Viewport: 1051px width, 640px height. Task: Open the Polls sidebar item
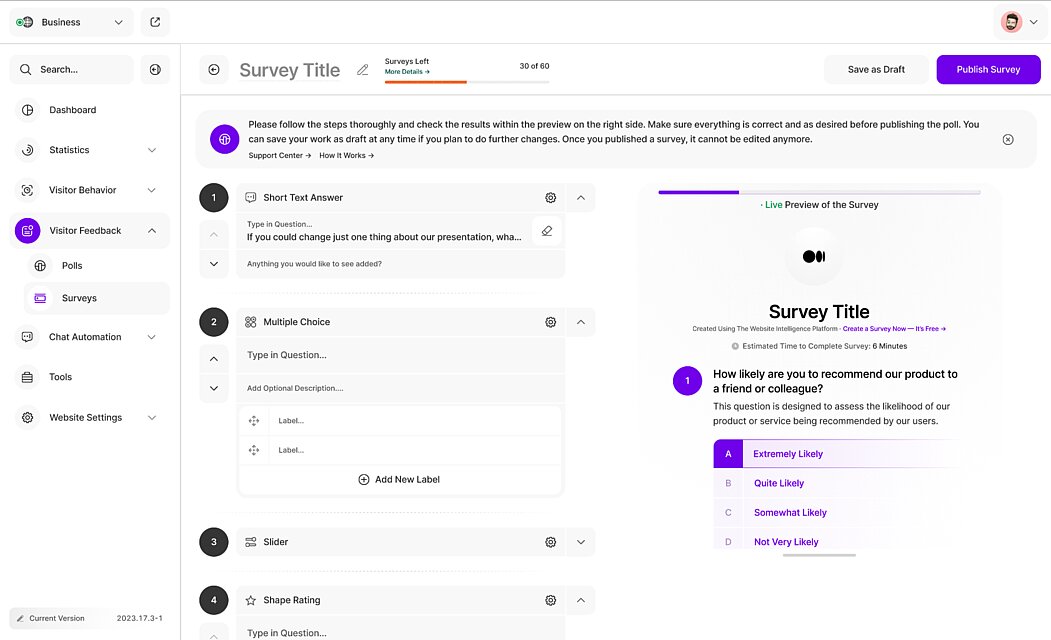(x=72, y=266)
